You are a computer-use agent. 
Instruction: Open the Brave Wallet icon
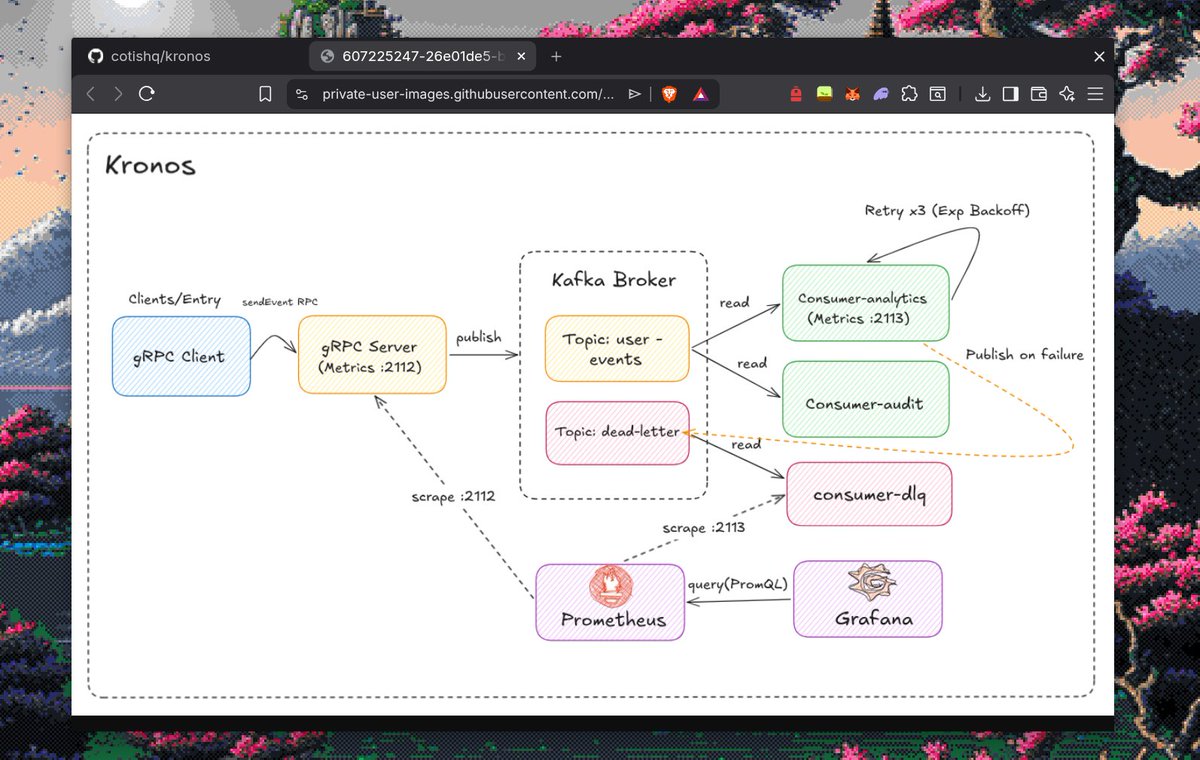click(x=1038, y=94)
